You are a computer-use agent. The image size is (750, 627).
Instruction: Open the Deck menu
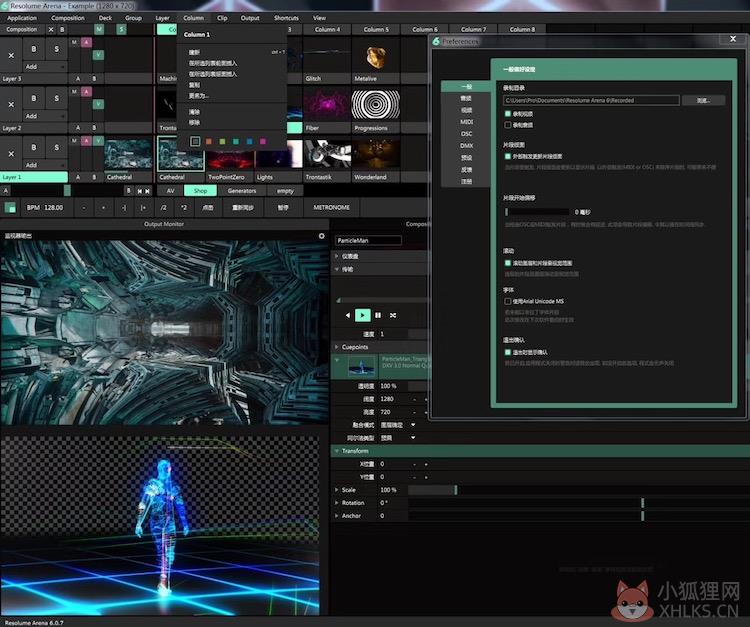tap(105, 18)
